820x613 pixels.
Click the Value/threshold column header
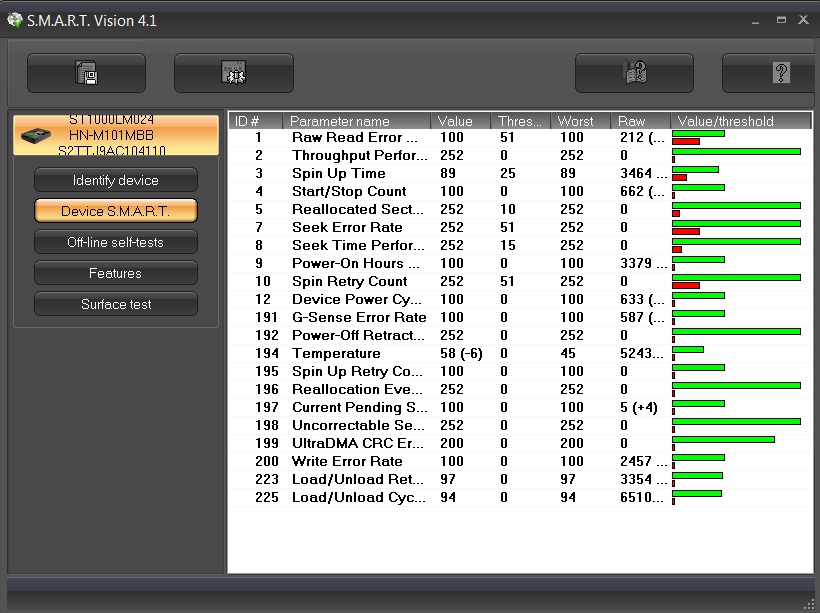[x=741, y=121]
